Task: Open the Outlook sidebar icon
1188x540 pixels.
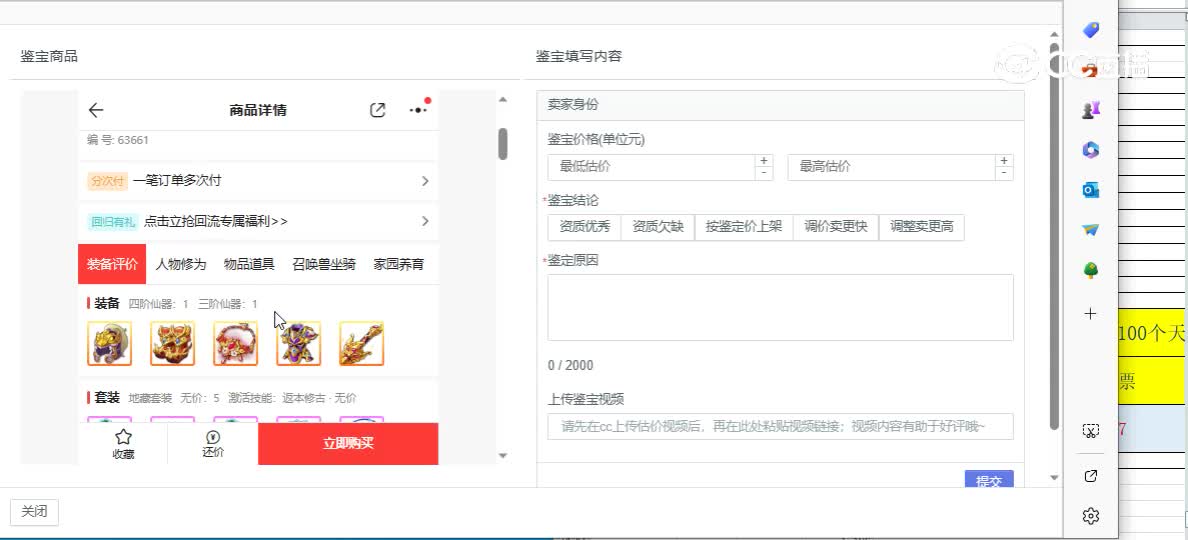Action: (1091, 190)
